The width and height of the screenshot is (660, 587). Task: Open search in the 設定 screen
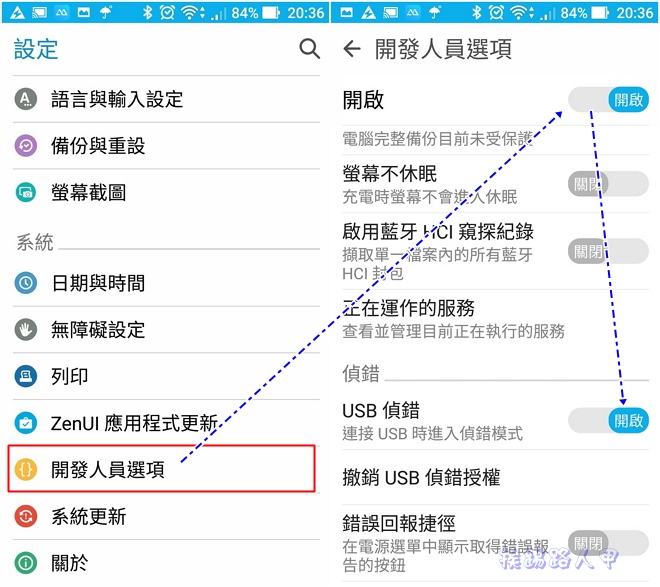[309, 49]
